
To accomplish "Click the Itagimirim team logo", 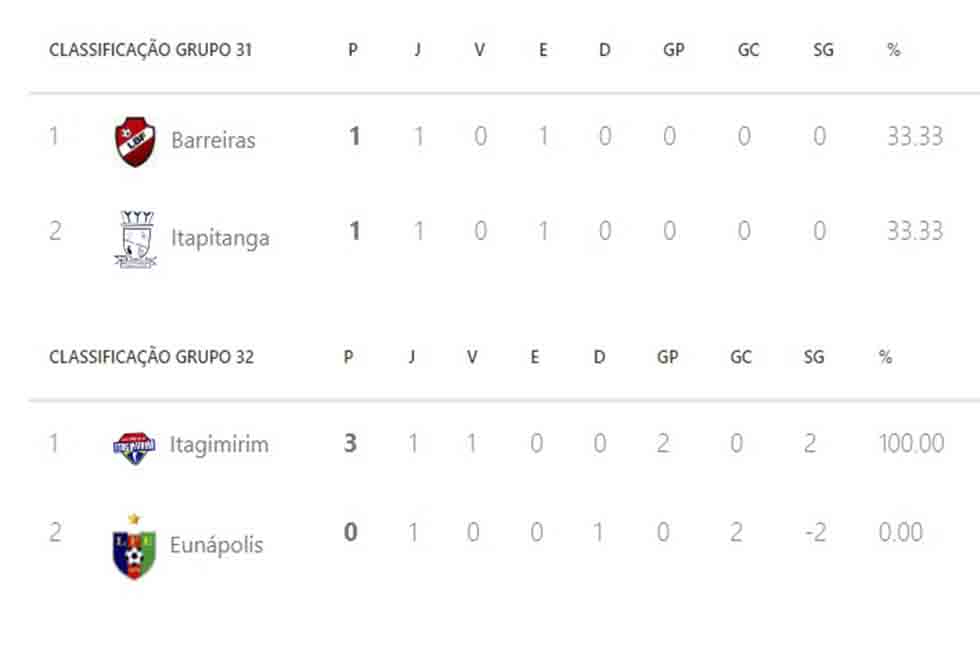I will coord(134,448).
